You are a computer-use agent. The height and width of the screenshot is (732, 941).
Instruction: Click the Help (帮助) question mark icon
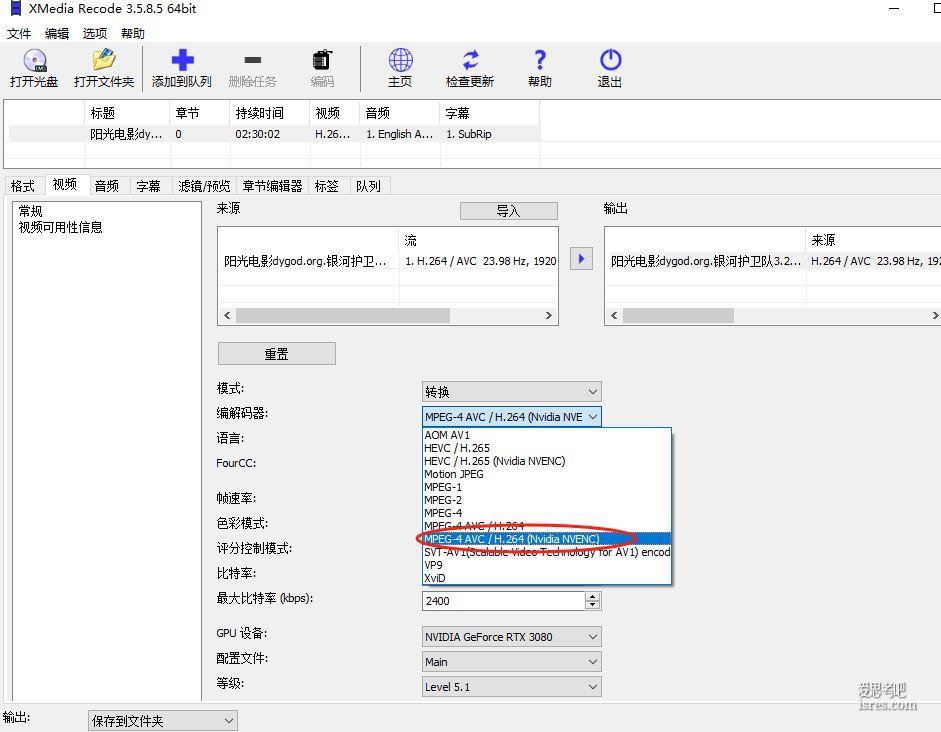click(x=540, y=60)
